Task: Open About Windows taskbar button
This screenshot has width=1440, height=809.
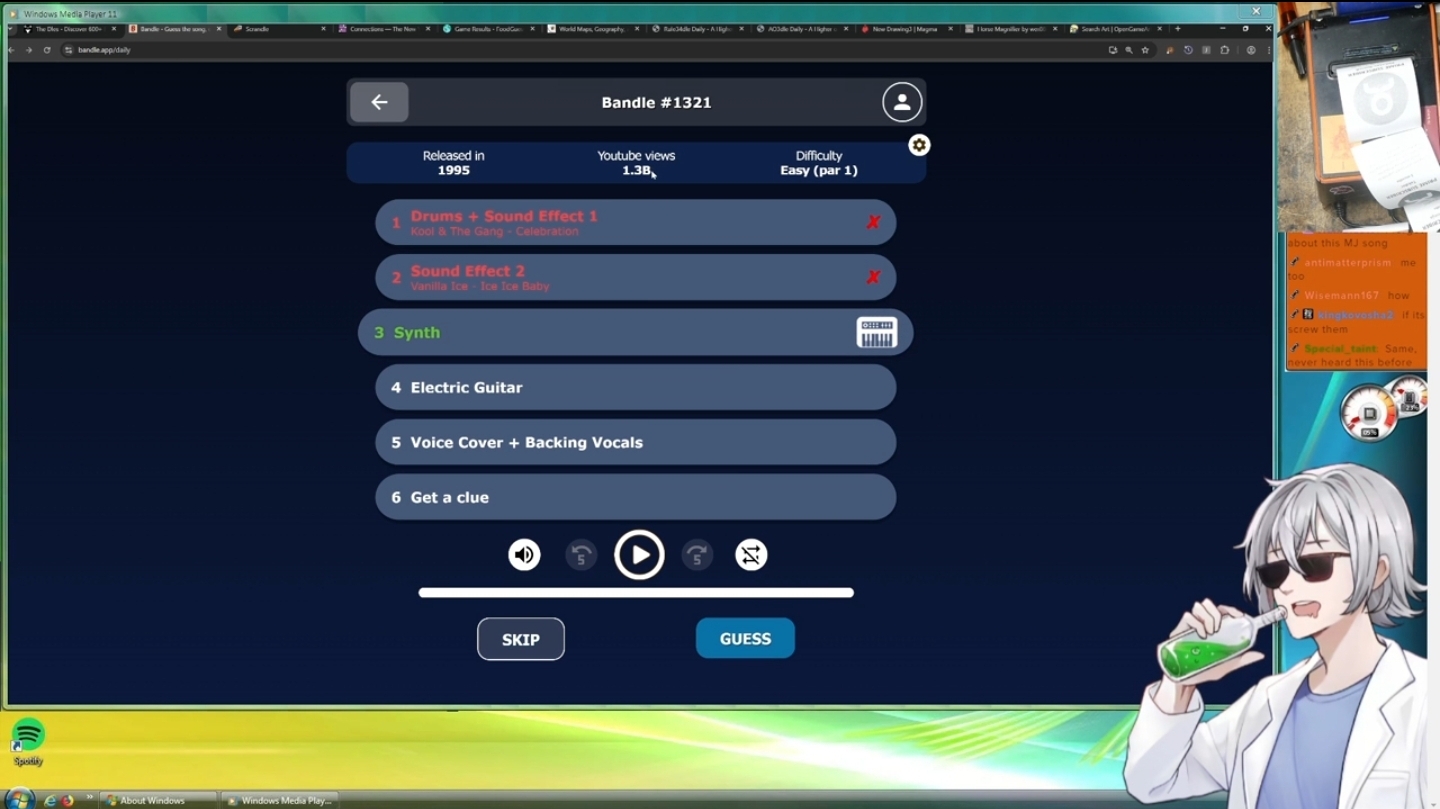Action: (158, 800)
